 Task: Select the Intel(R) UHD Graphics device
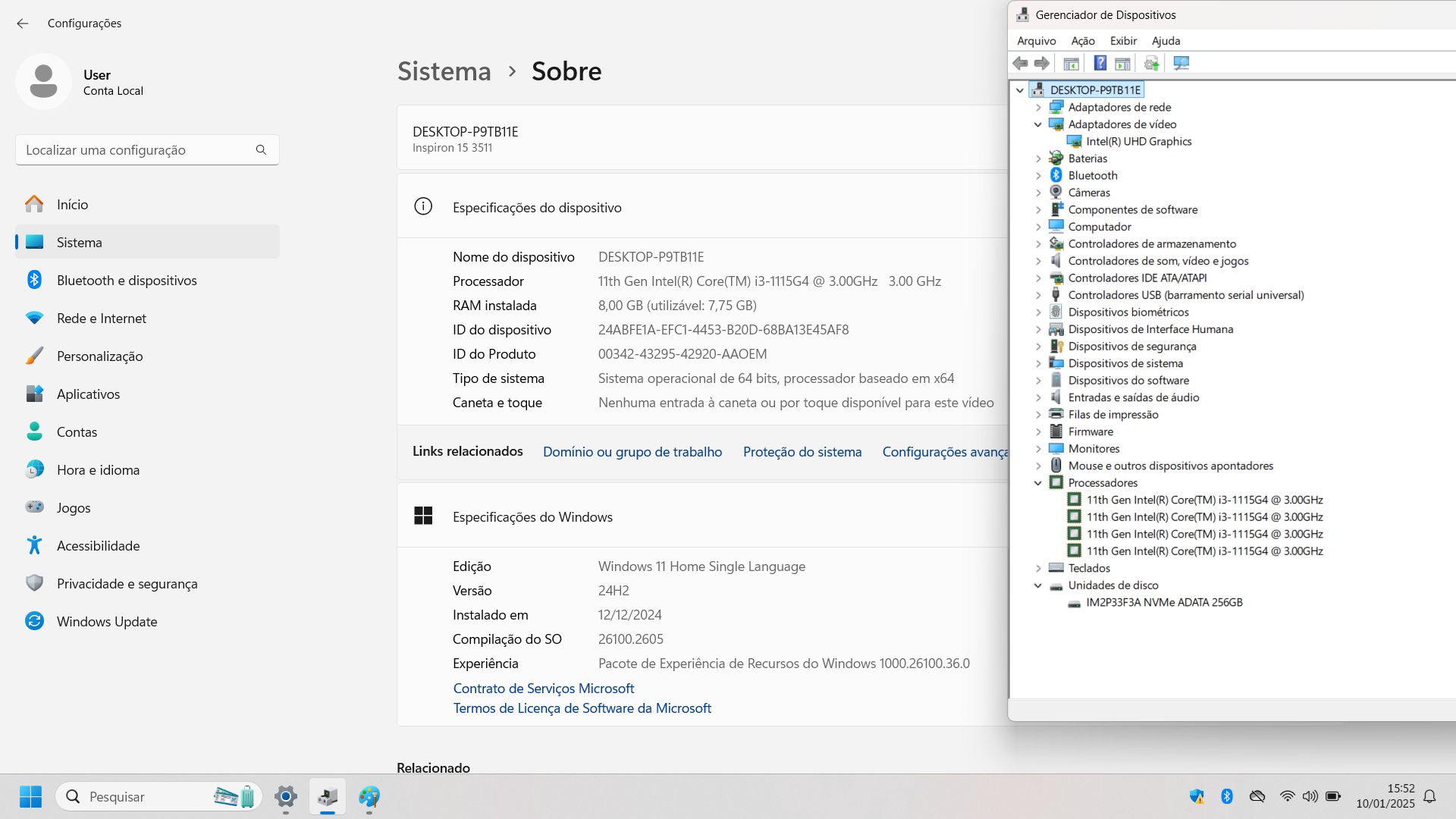pos(1139,141)
